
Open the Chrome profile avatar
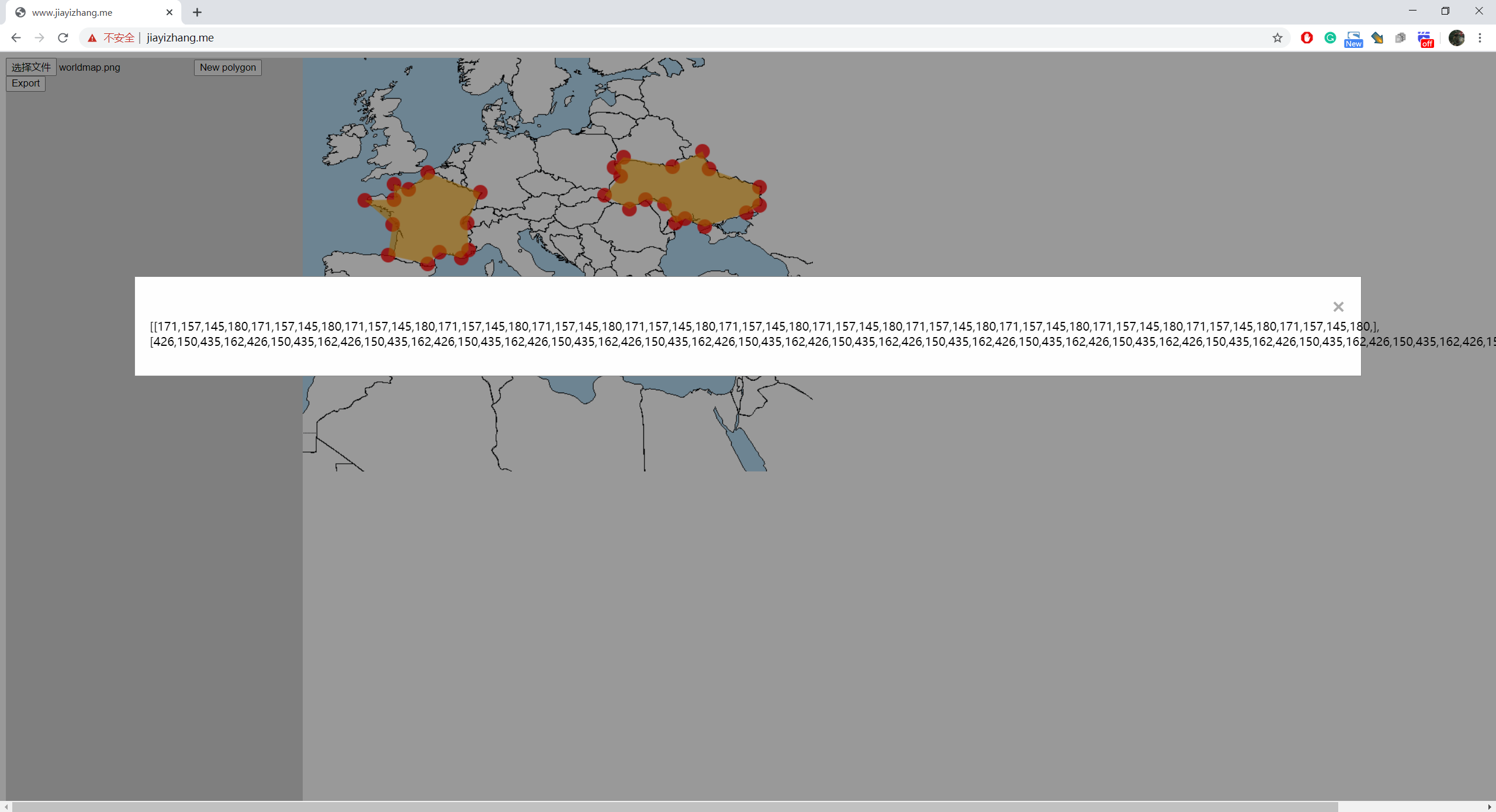[1456, 38]
